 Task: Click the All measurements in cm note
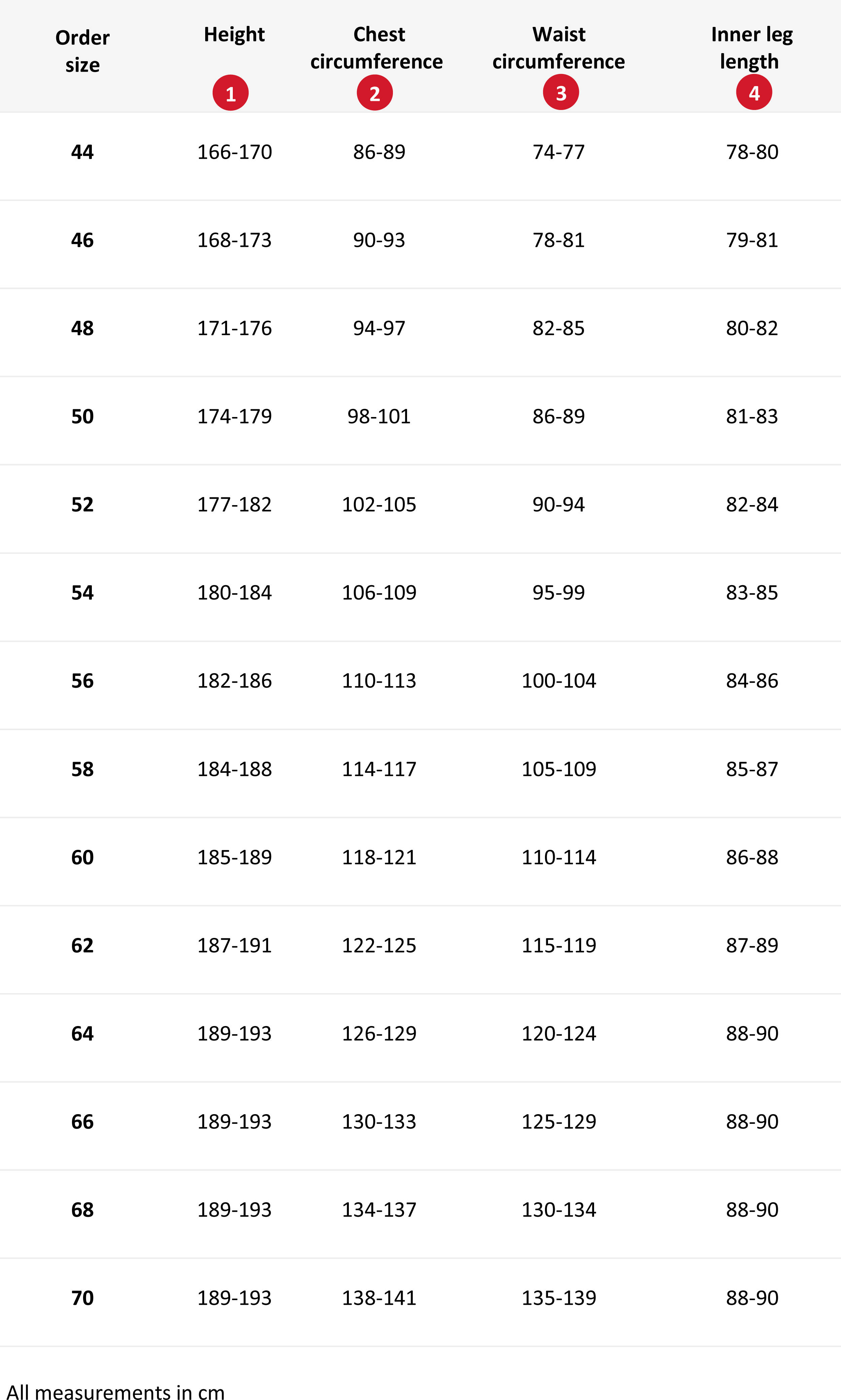[x=116, y=1388]
